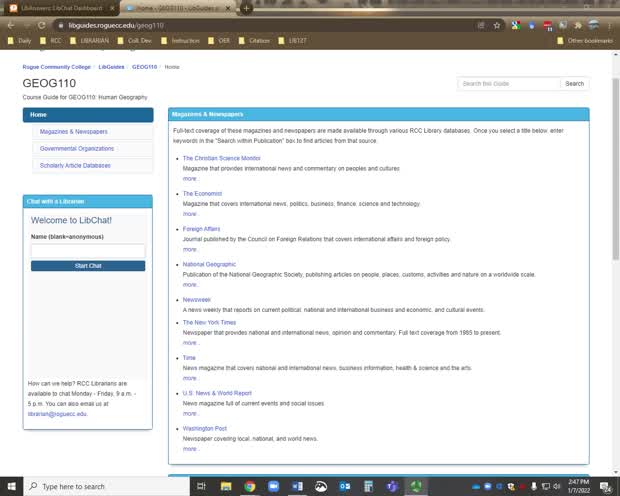Click the Windows taskbar search box
This screenshot has width=620, height=496.
pyautogui.click(x=107, y=486)
